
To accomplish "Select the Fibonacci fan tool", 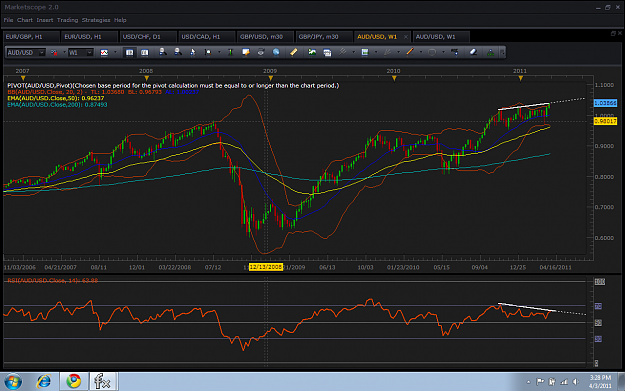I will (387, 52).
